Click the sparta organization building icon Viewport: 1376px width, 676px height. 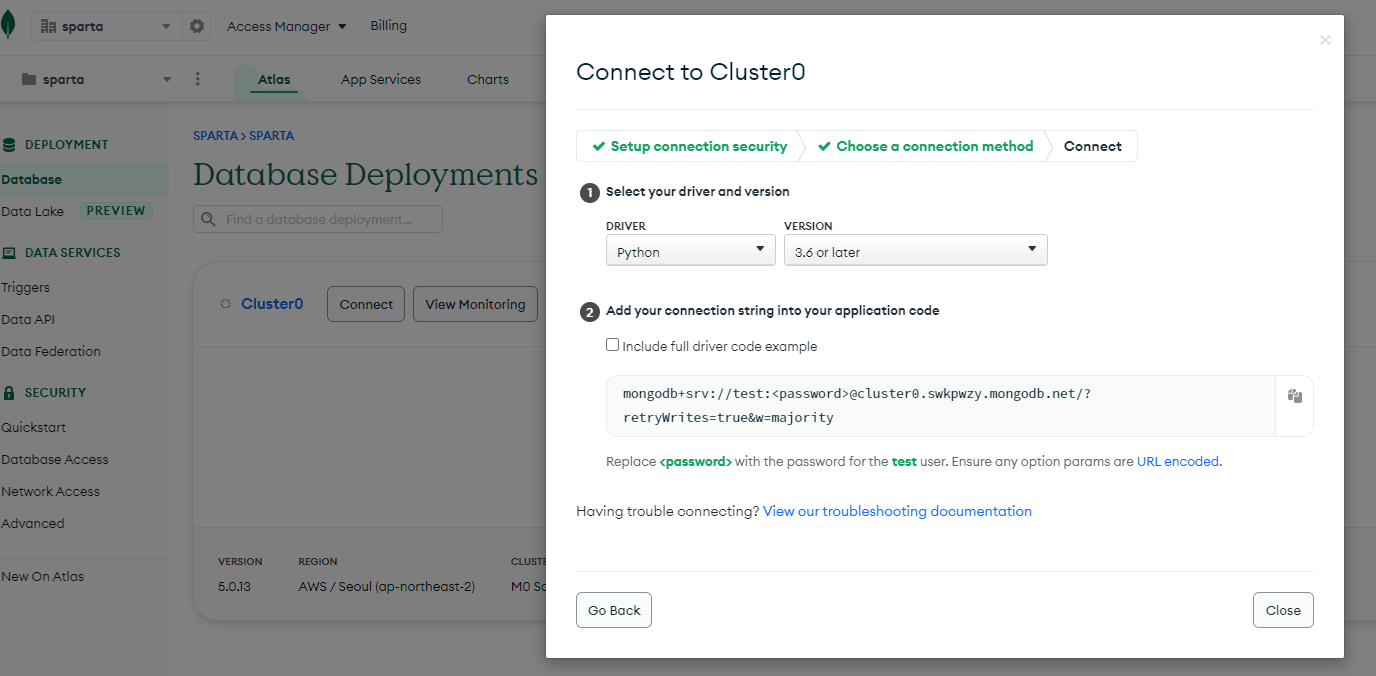click(x=48, y=27)
